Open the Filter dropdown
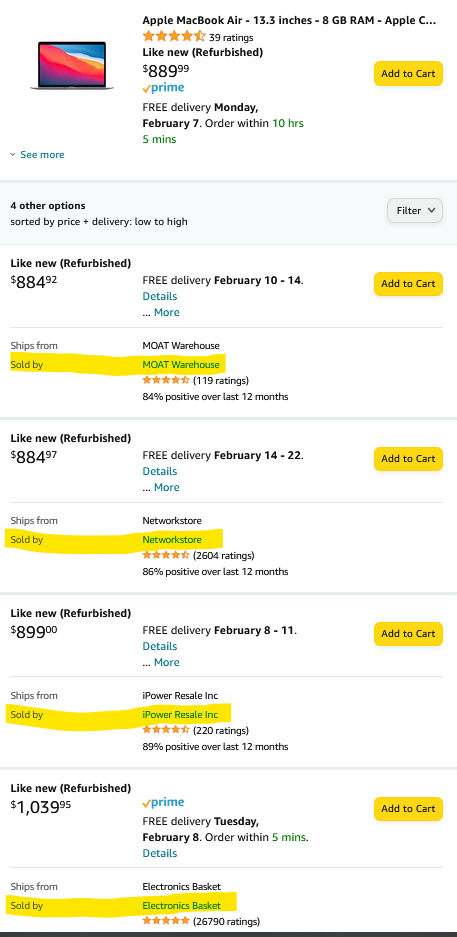Screen dimensions: 457x937 pos(415,210)
